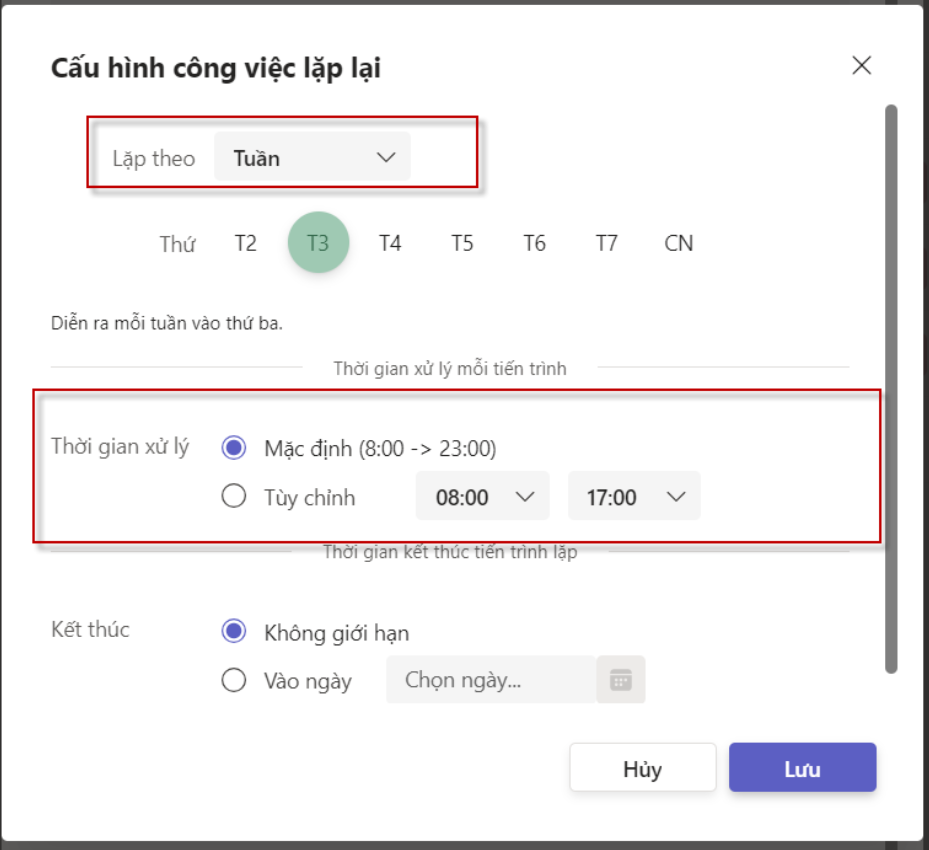Select weekday T2

[246, 243]
